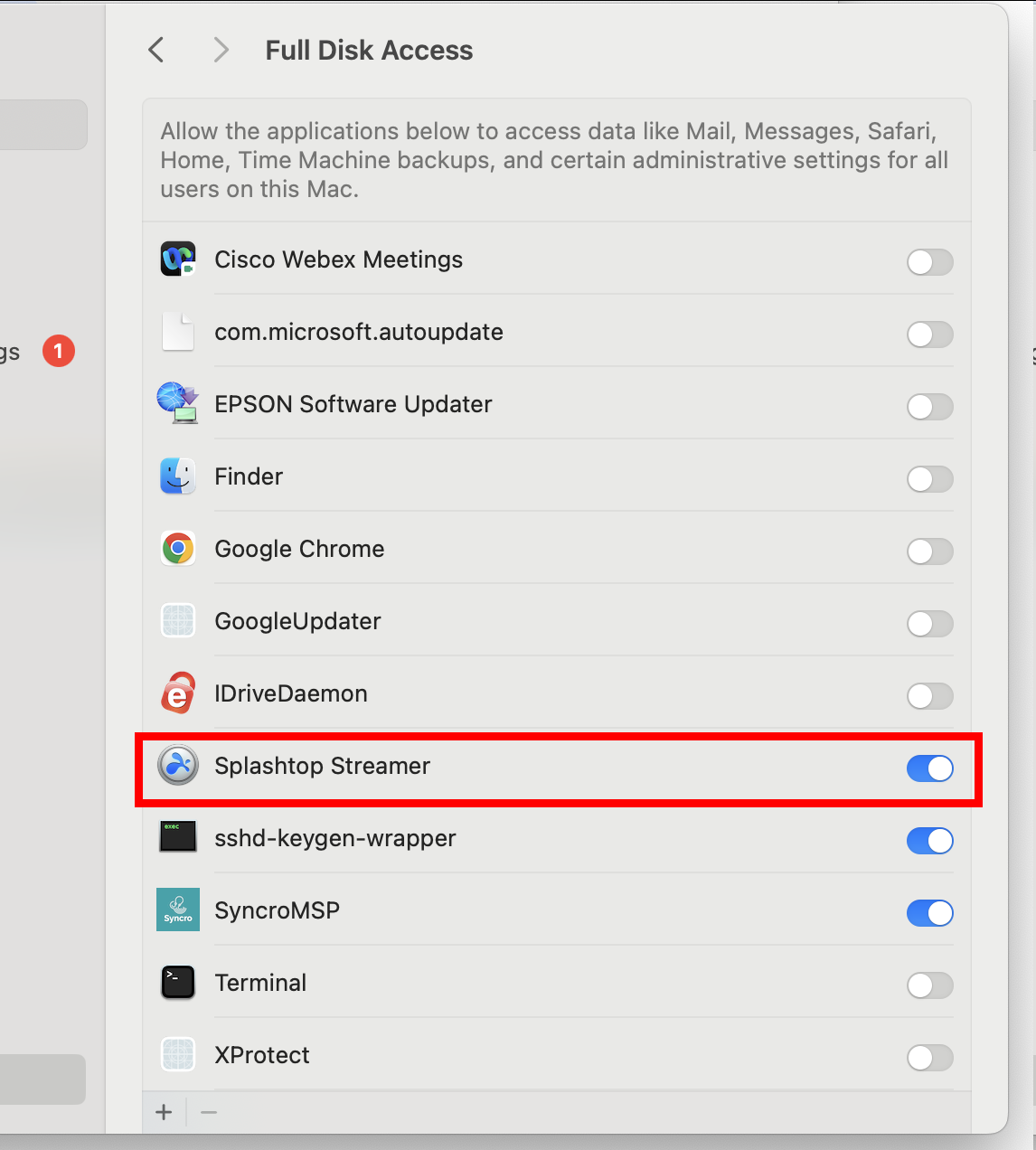The image size is (1036, 1150).
Task: Toggle XProtect access switch
Action: [x=930, y=1058]
